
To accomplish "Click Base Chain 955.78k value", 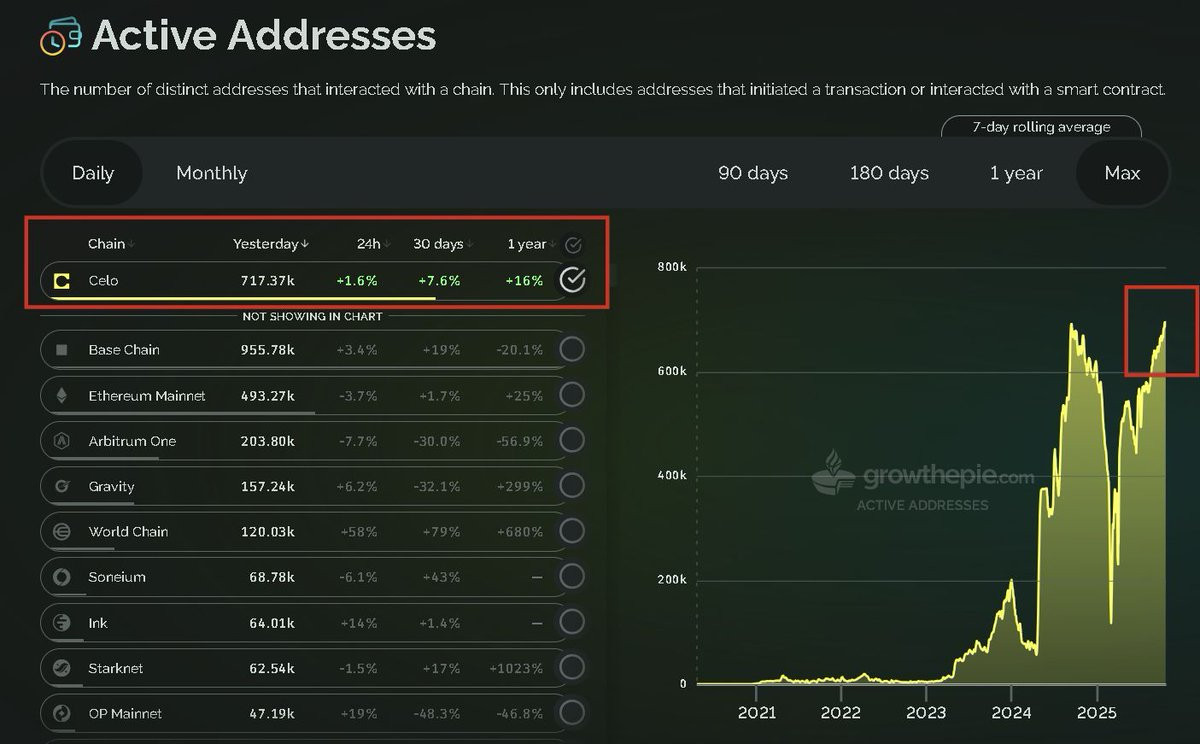I will (x=267, y=350).
